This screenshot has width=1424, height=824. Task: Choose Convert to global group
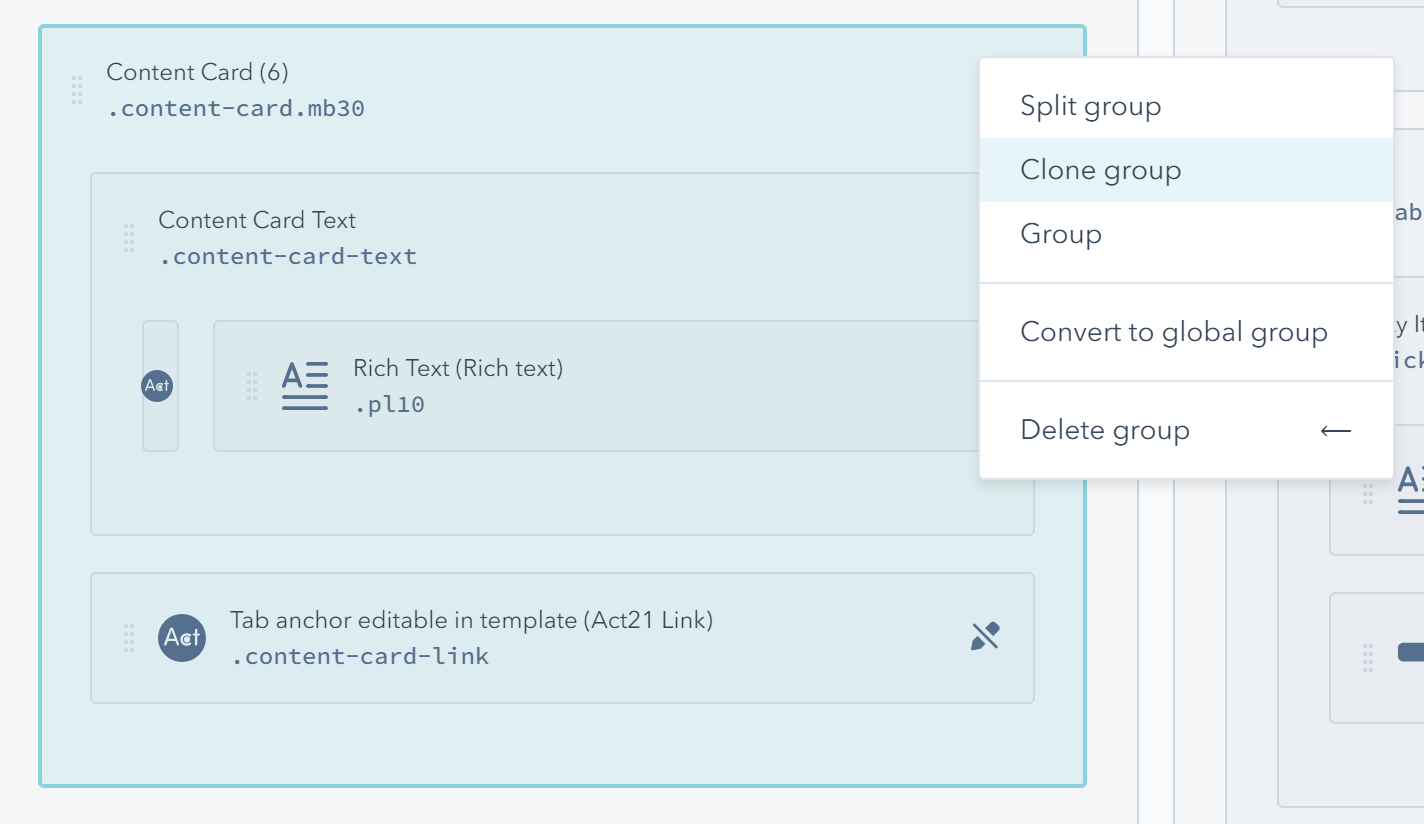click(x=1173, y=332)
